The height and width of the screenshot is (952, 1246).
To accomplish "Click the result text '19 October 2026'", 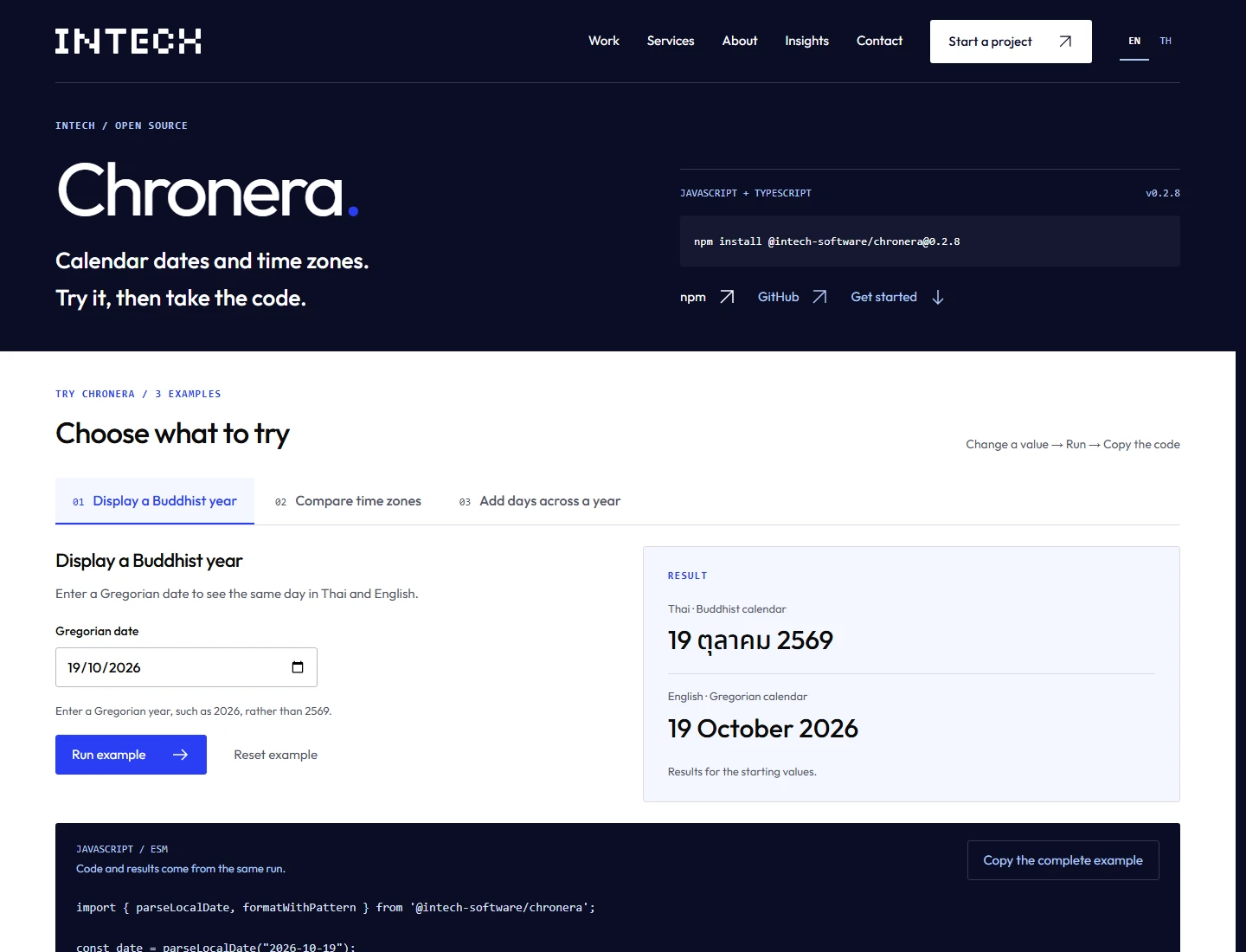I will pos(762,729).
